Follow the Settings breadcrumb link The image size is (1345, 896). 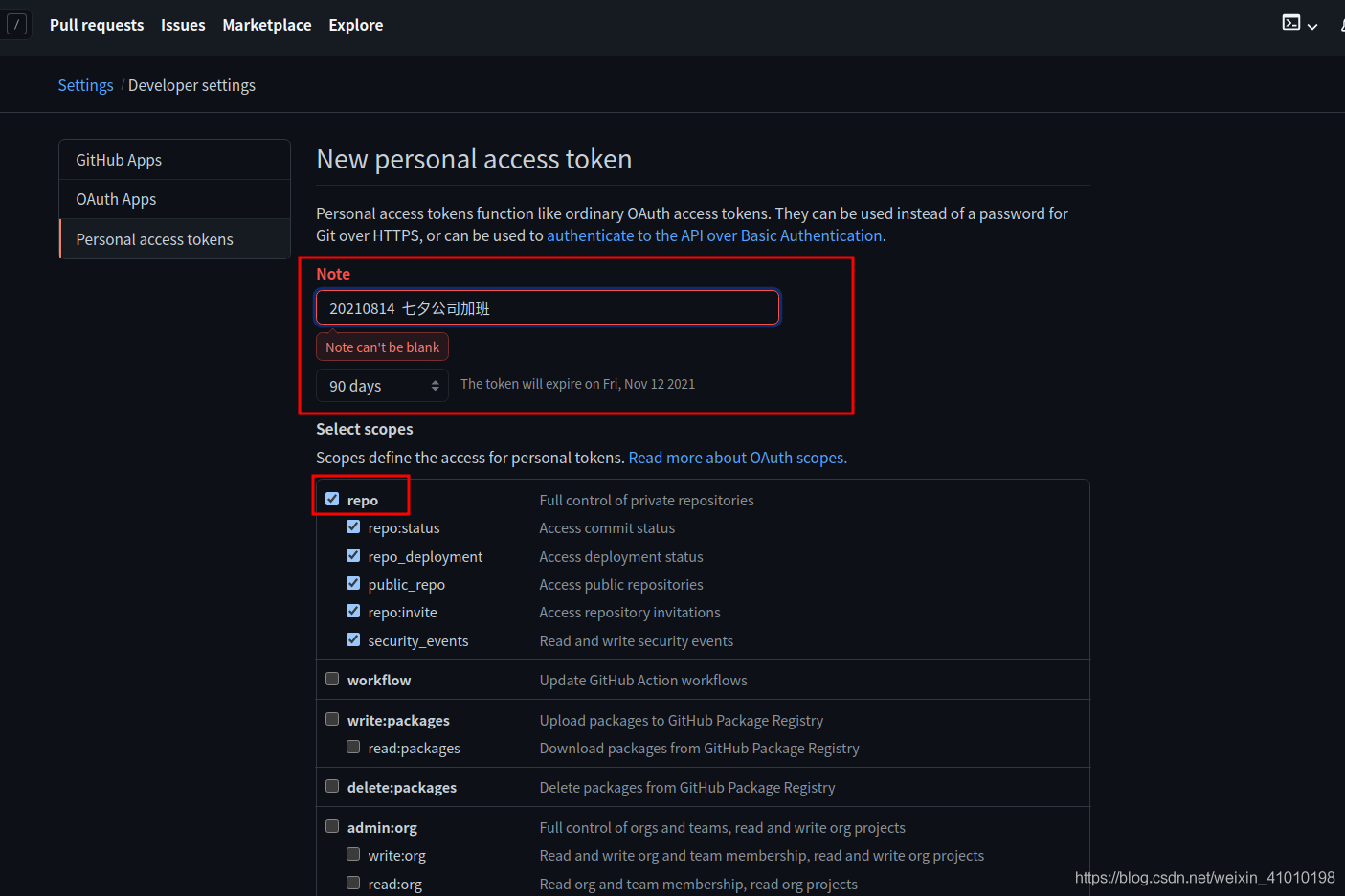coord(85,85)
